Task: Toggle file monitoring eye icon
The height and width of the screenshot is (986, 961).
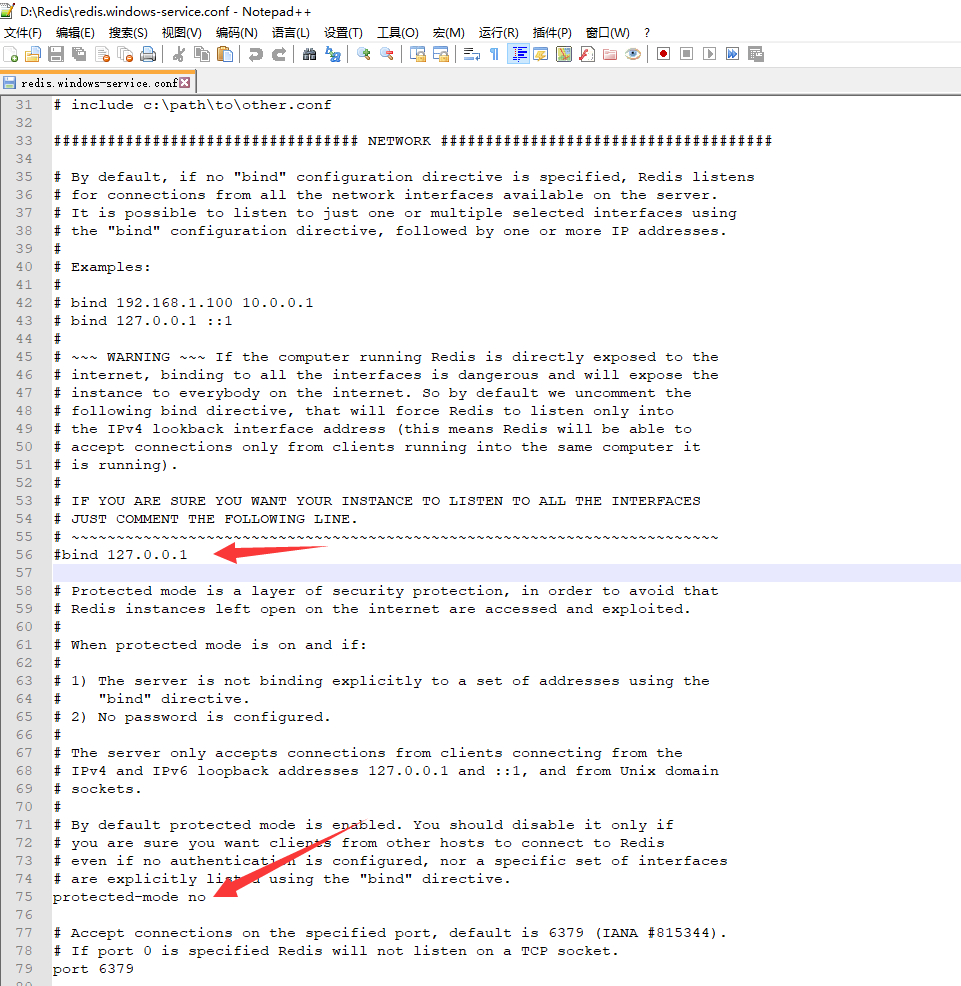Action: (x=633, y=55)
